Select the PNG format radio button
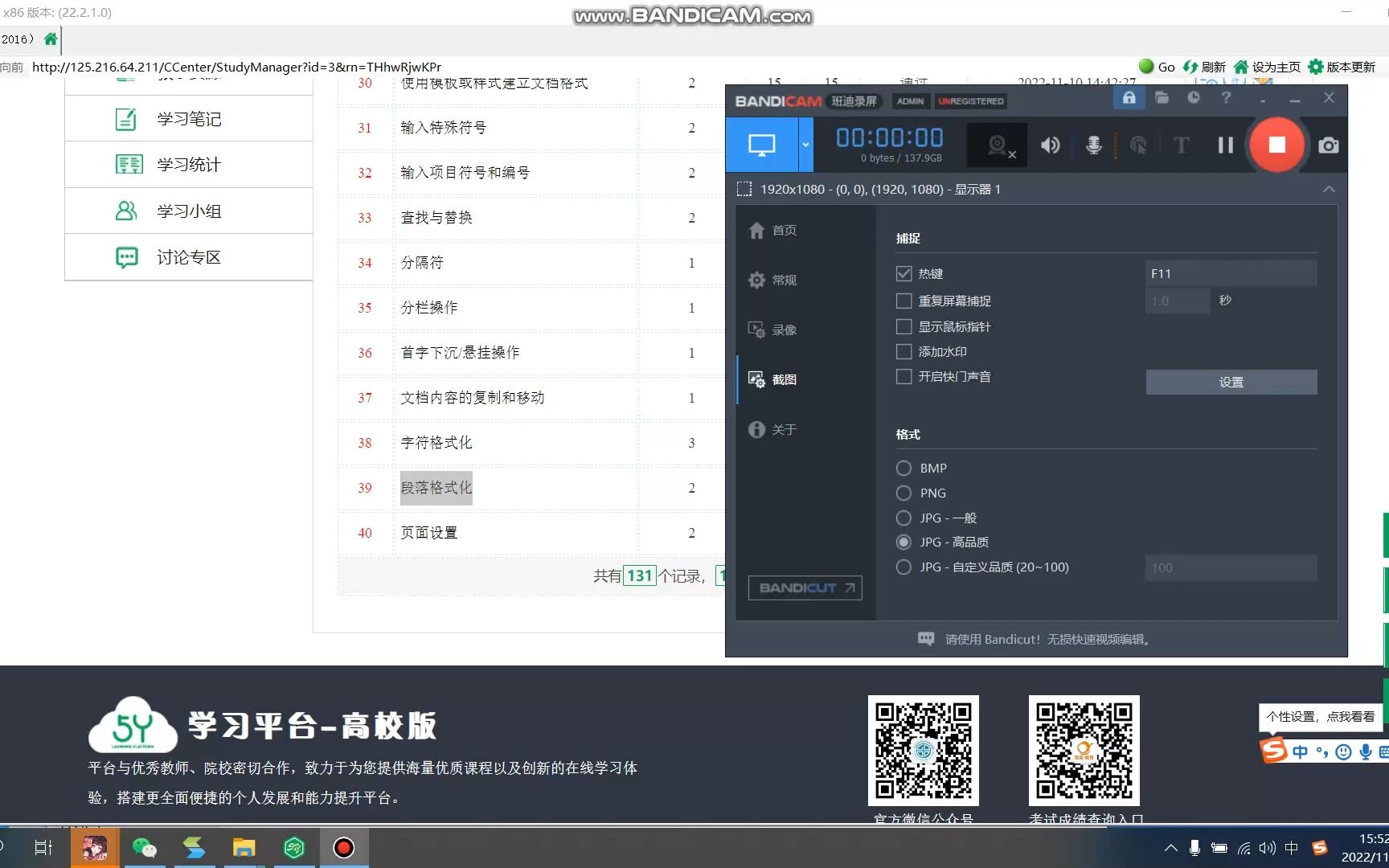 903,493
